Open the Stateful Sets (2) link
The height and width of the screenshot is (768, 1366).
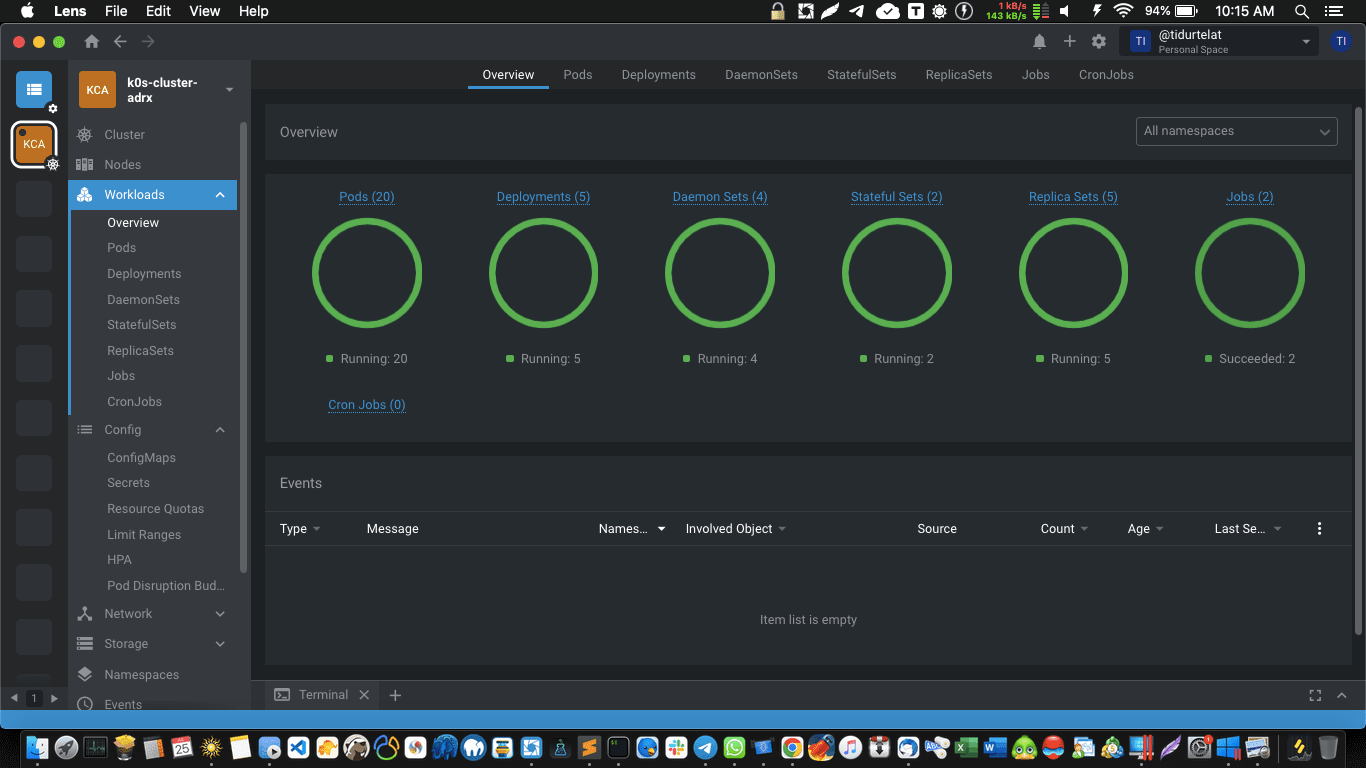click(x=897, y=197)
